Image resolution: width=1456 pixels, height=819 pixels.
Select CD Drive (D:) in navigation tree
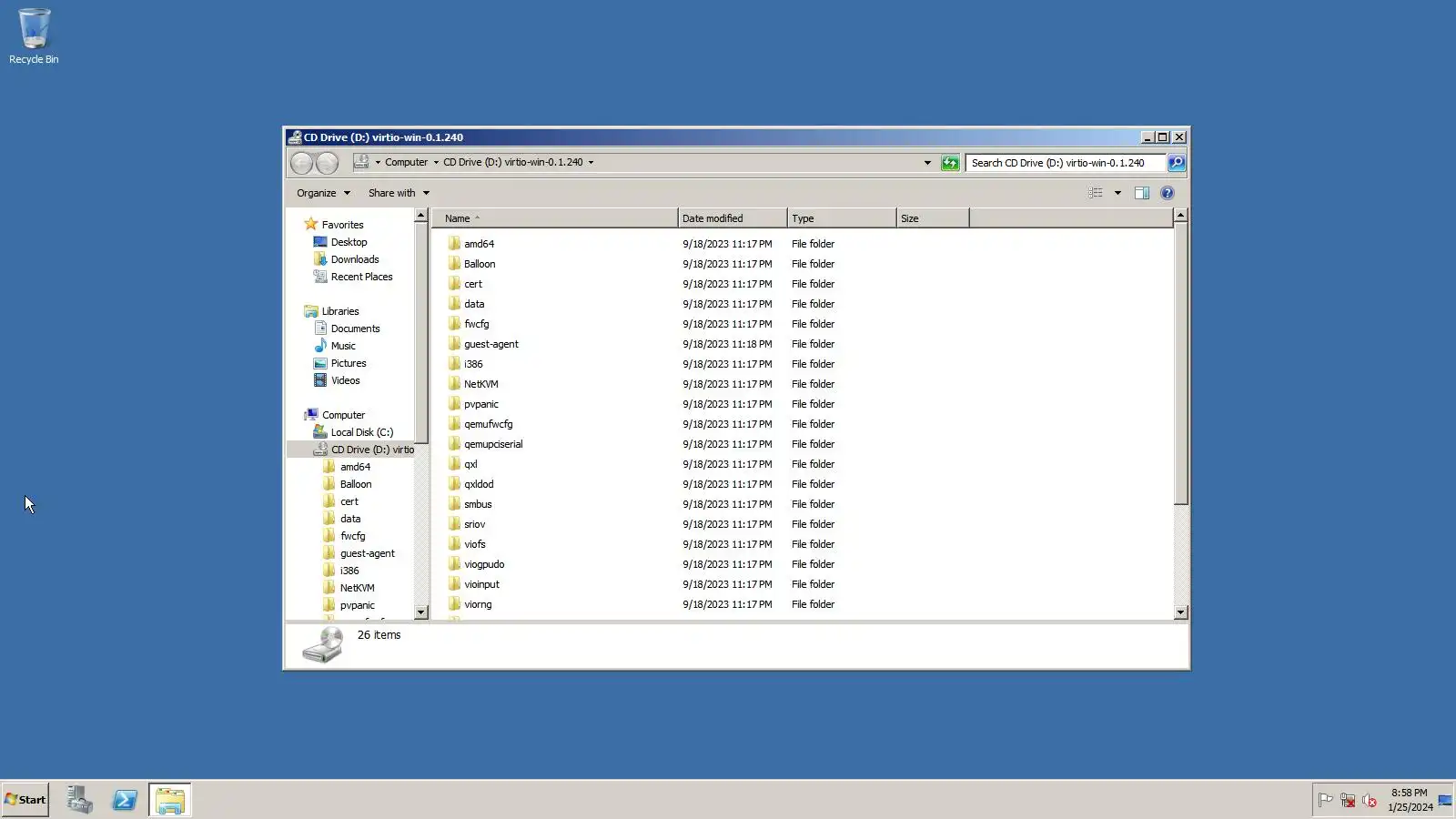[372, 450]
